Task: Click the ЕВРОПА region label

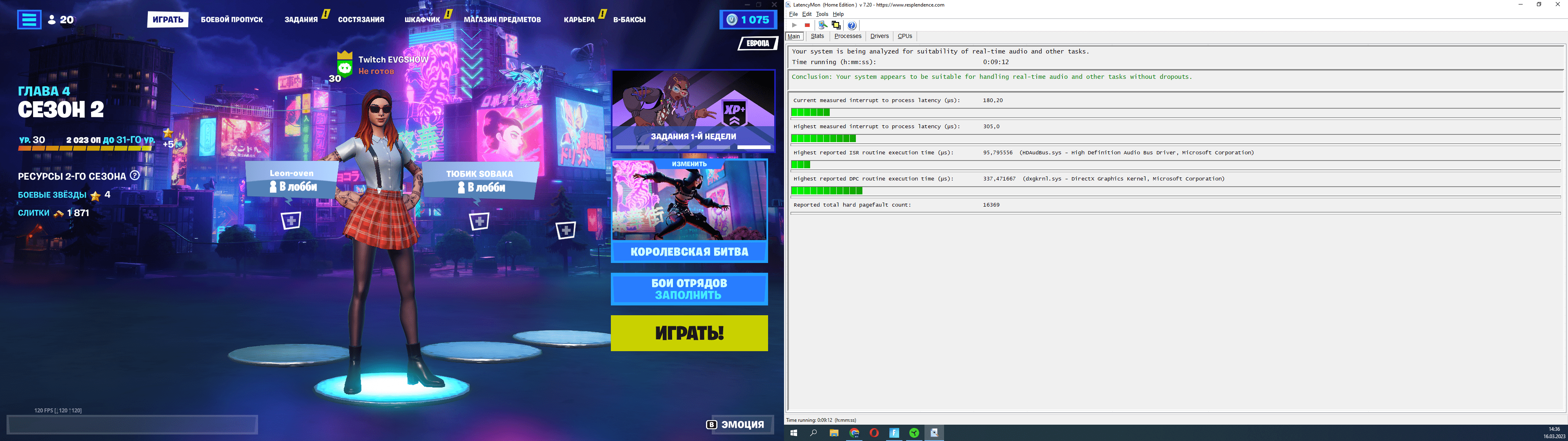Action: pos(758,43)
